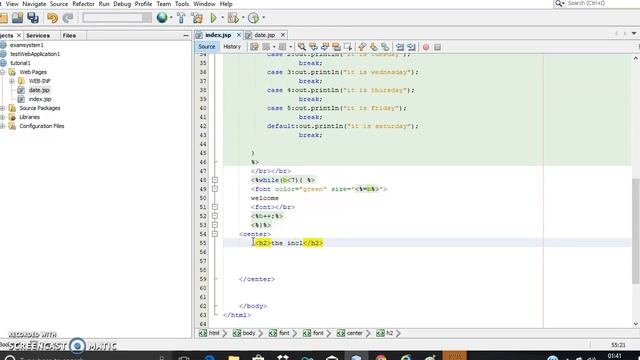Click red Start Macro Recording icon

[x=426, y=47]
